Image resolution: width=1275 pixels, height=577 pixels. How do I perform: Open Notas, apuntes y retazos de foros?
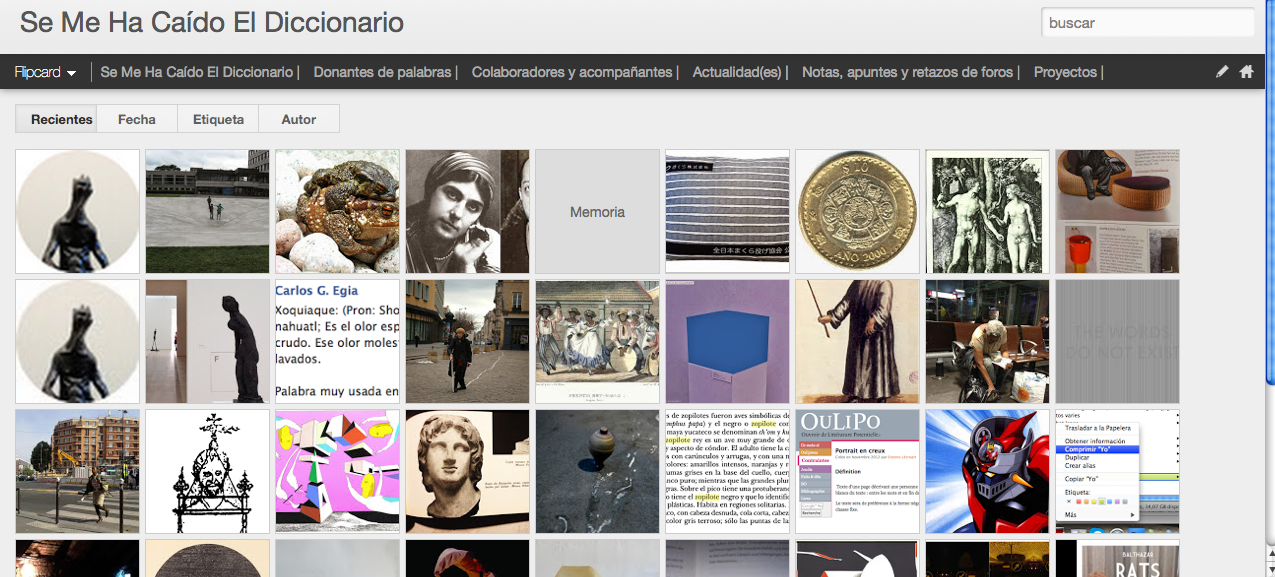(908, 72)
